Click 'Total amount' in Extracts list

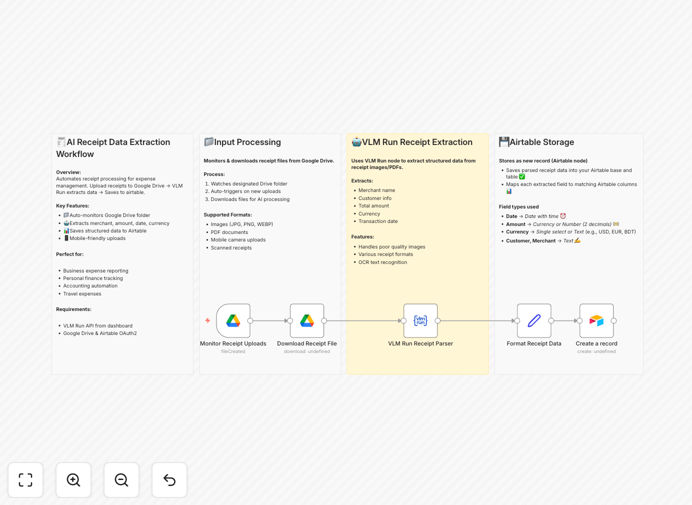pos(373,206)
